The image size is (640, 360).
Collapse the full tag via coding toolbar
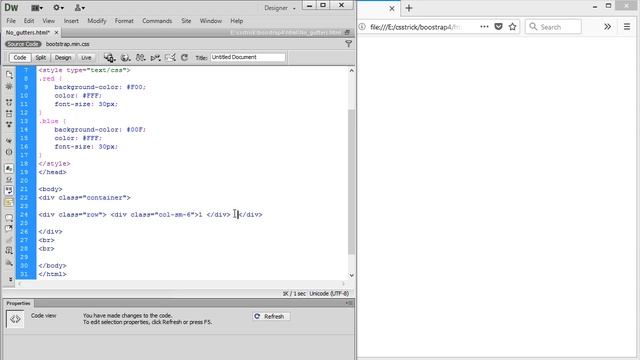9,102
